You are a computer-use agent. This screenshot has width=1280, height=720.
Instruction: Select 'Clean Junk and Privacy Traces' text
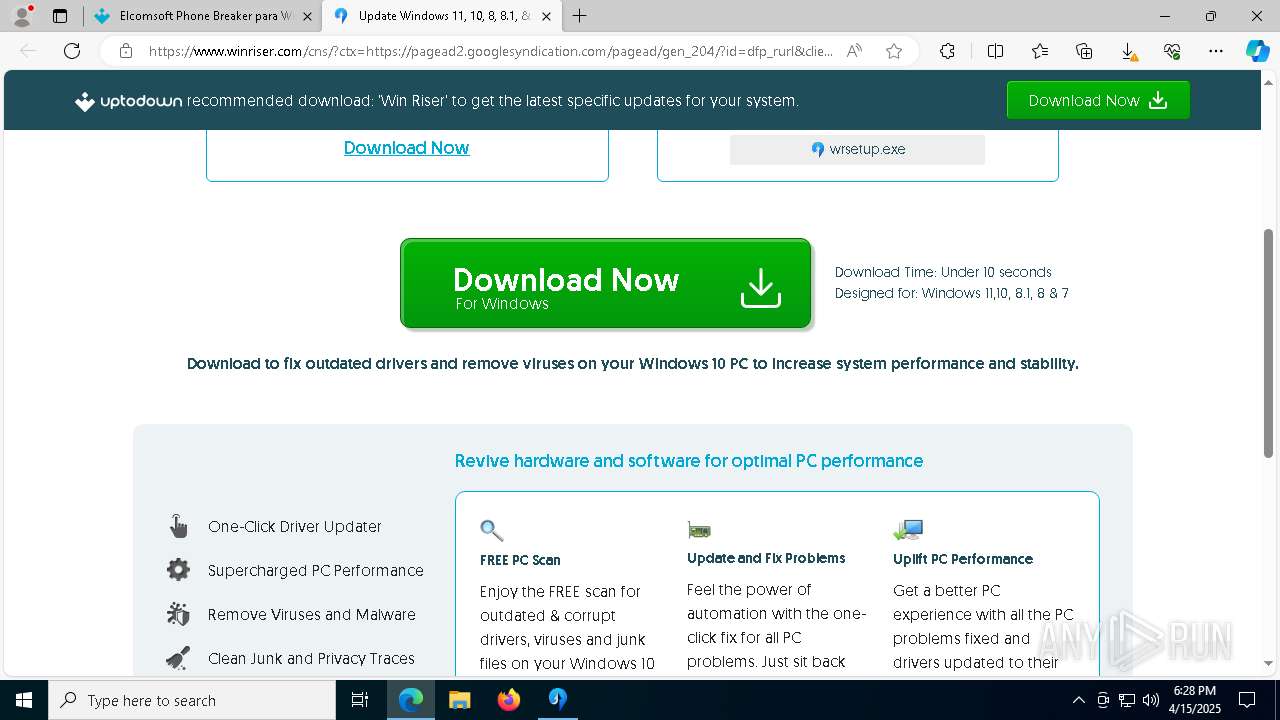(x=311, y=658)
